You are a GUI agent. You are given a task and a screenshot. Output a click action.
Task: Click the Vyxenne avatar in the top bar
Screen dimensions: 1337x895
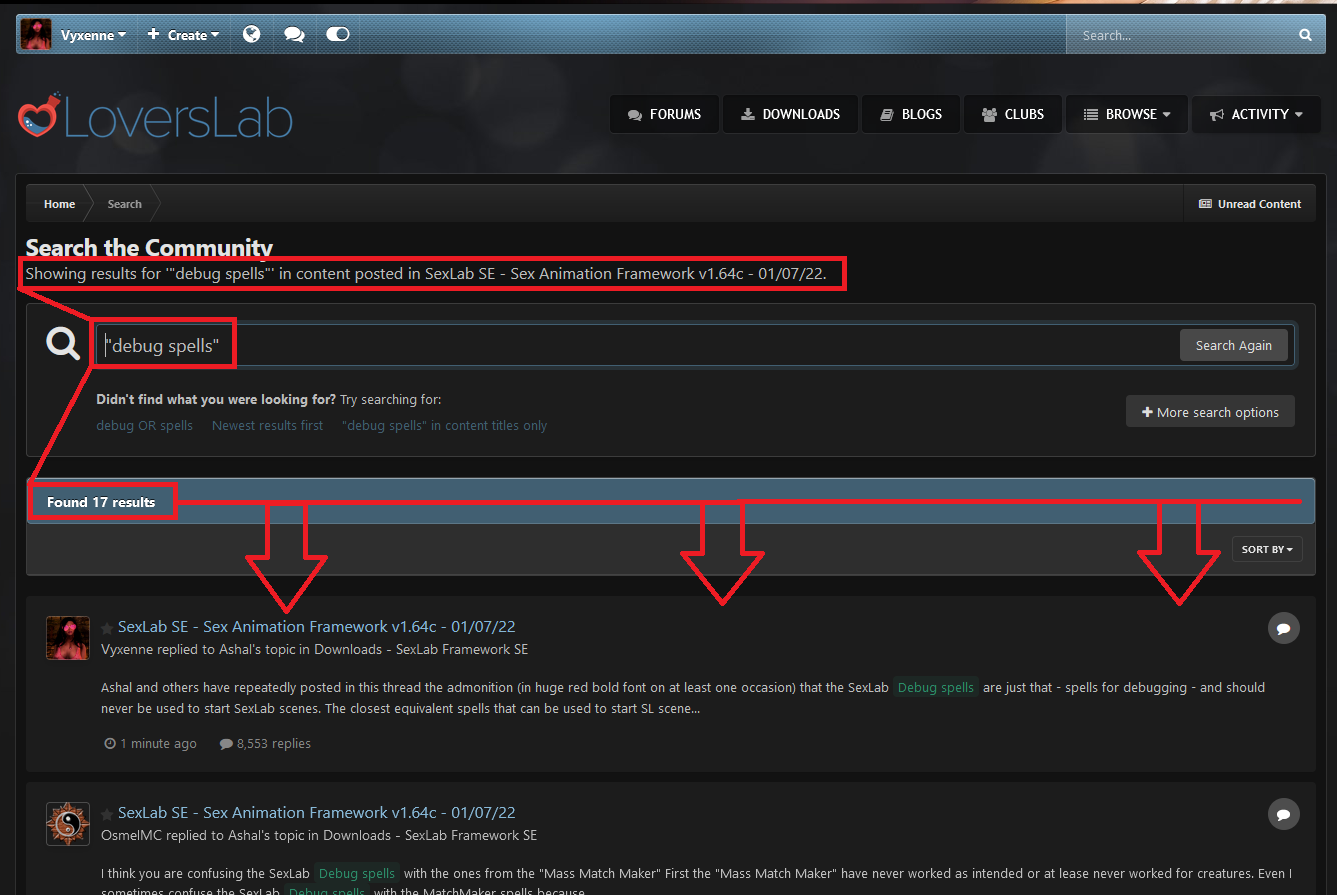click(x=36, y=34)
